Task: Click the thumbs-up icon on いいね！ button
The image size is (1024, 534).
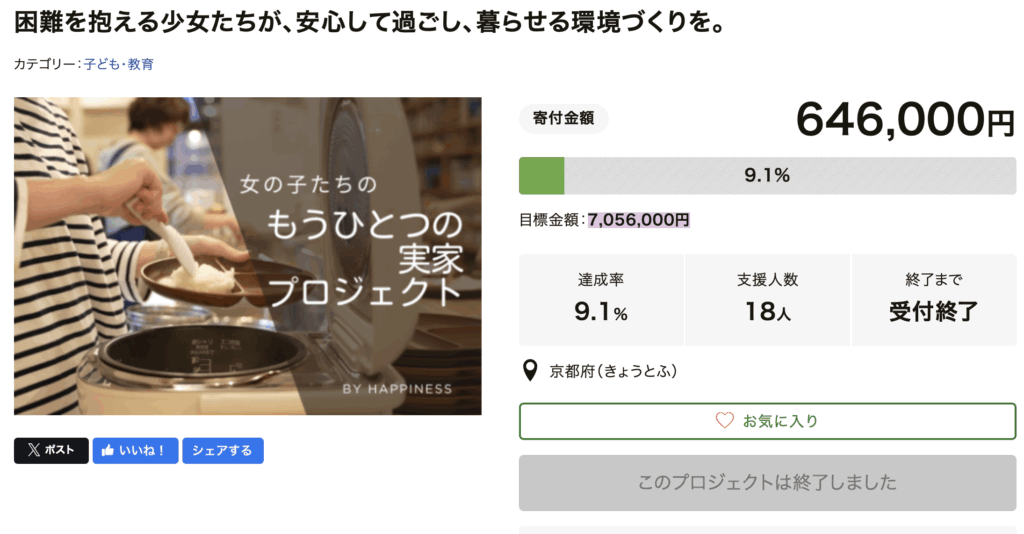Action: tap(108, 451)
